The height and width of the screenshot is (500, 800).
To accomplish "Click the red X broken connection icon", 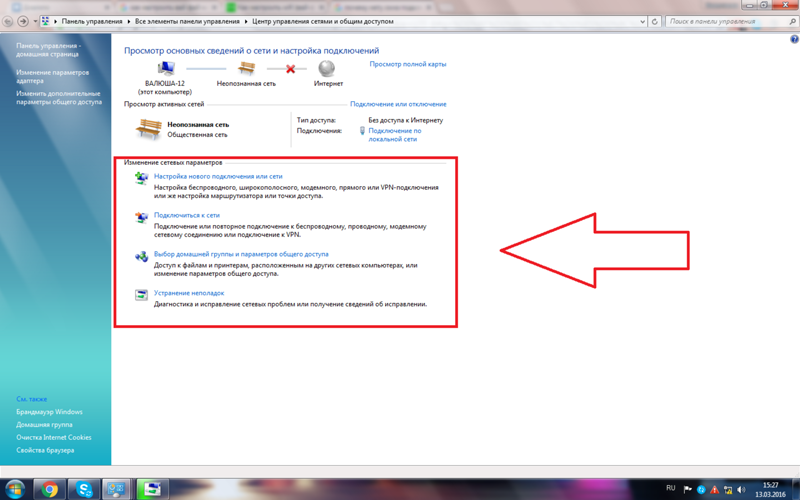I will 290,68.
